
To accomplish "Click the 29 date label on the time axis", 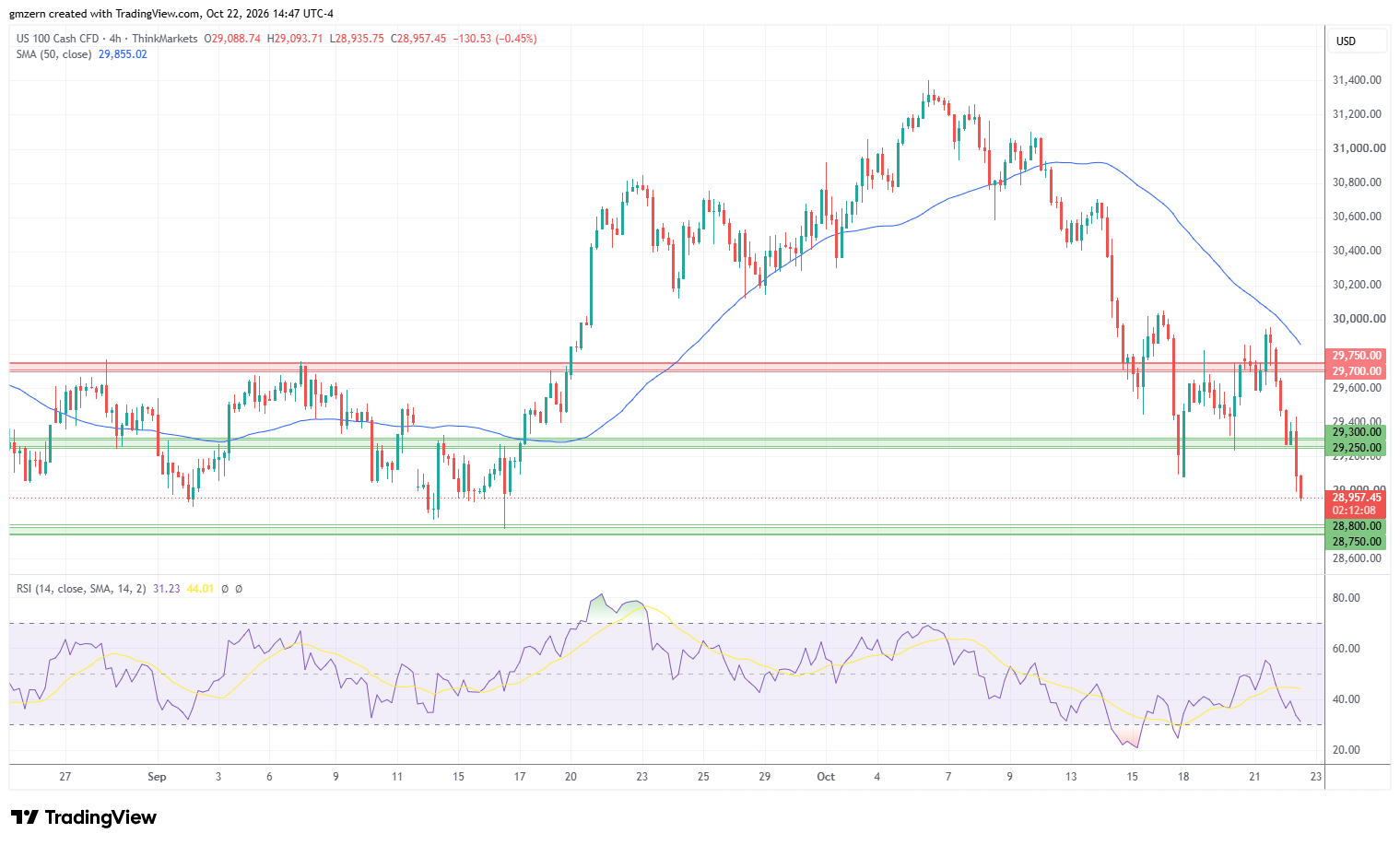I will [x=764, y=777].
